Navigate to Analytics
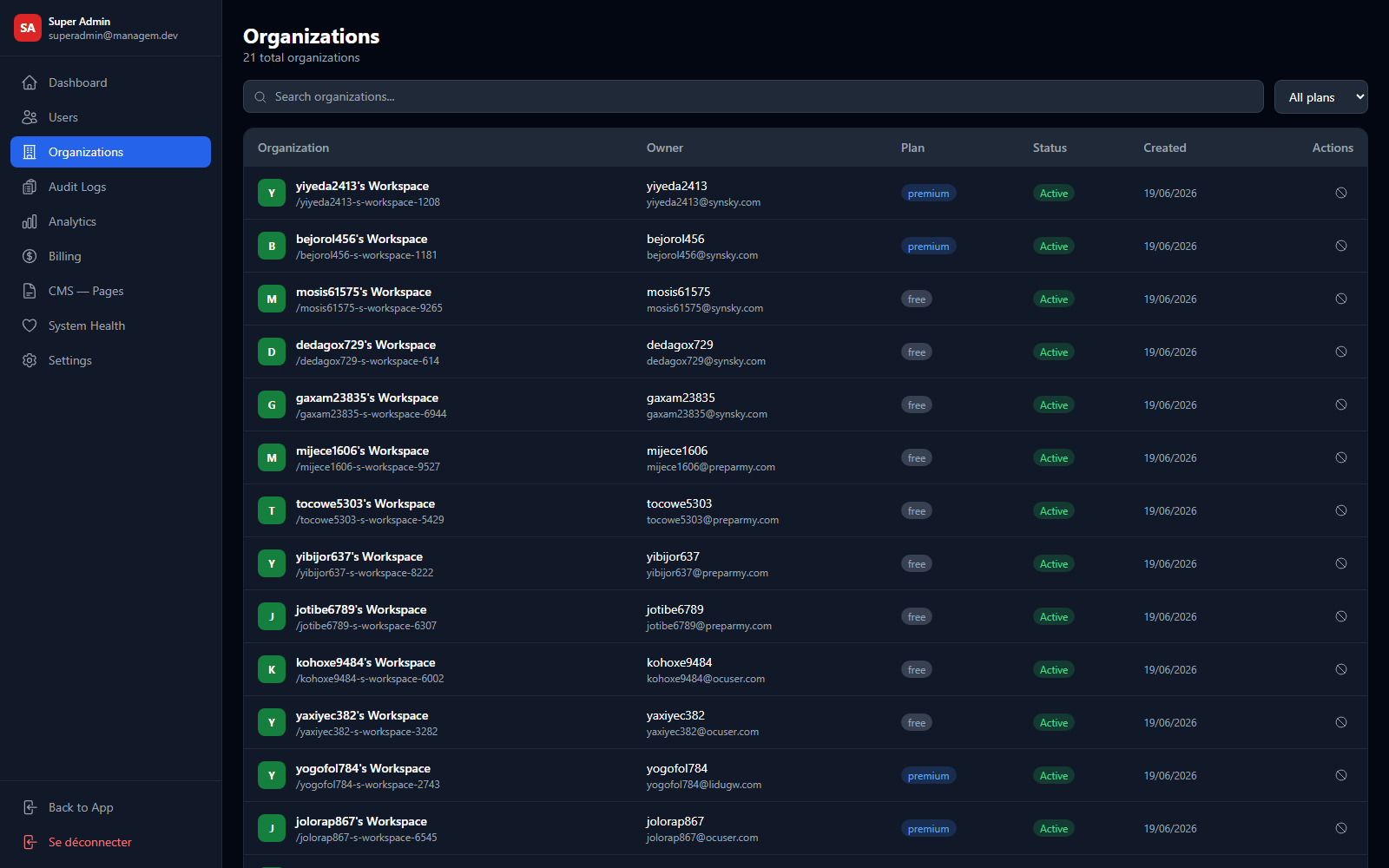This screenshot has height=868, width=1389. [110, 221]
